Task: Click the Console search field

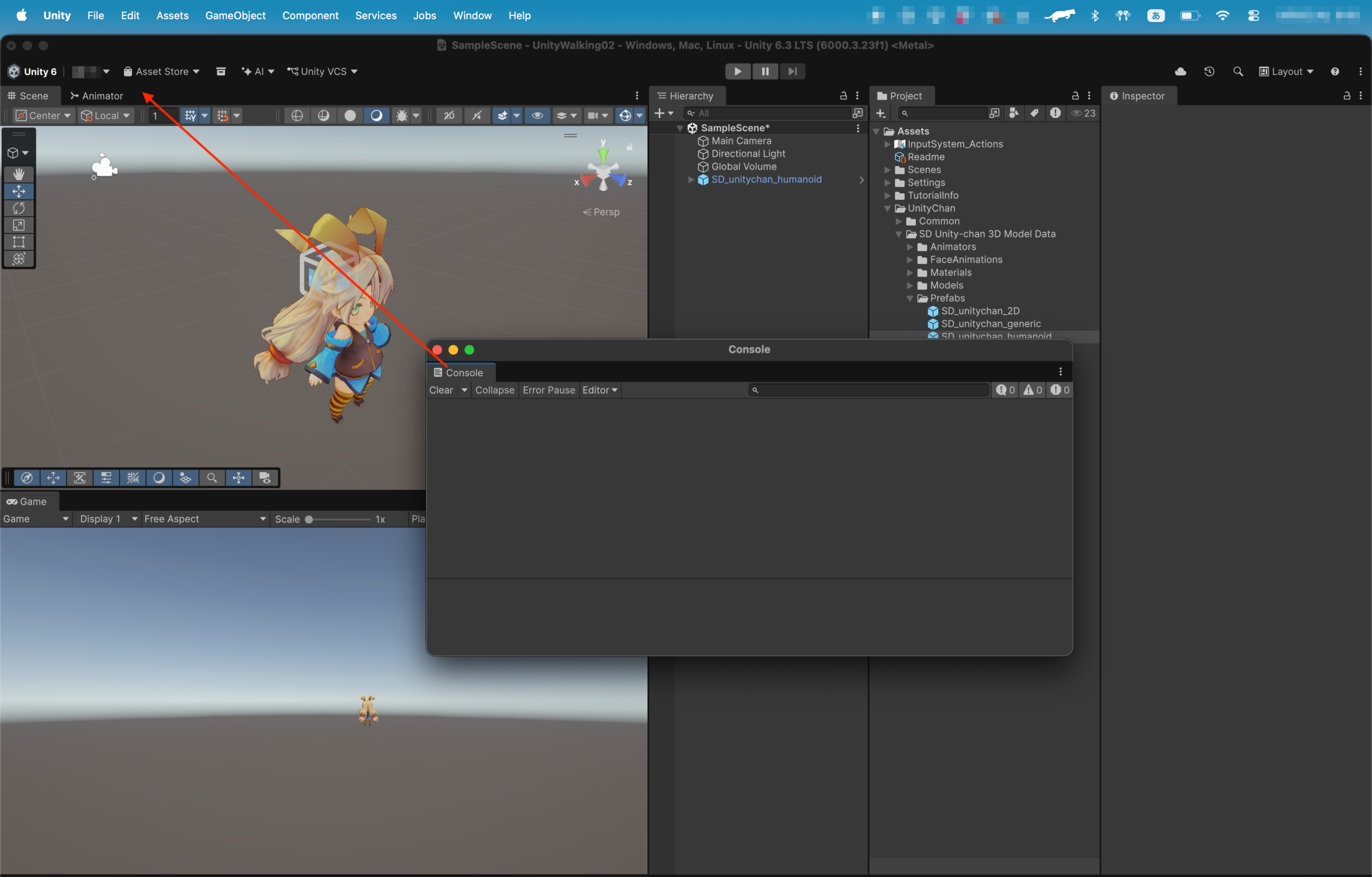Action: pyautogui.click(x=868, y=390)
